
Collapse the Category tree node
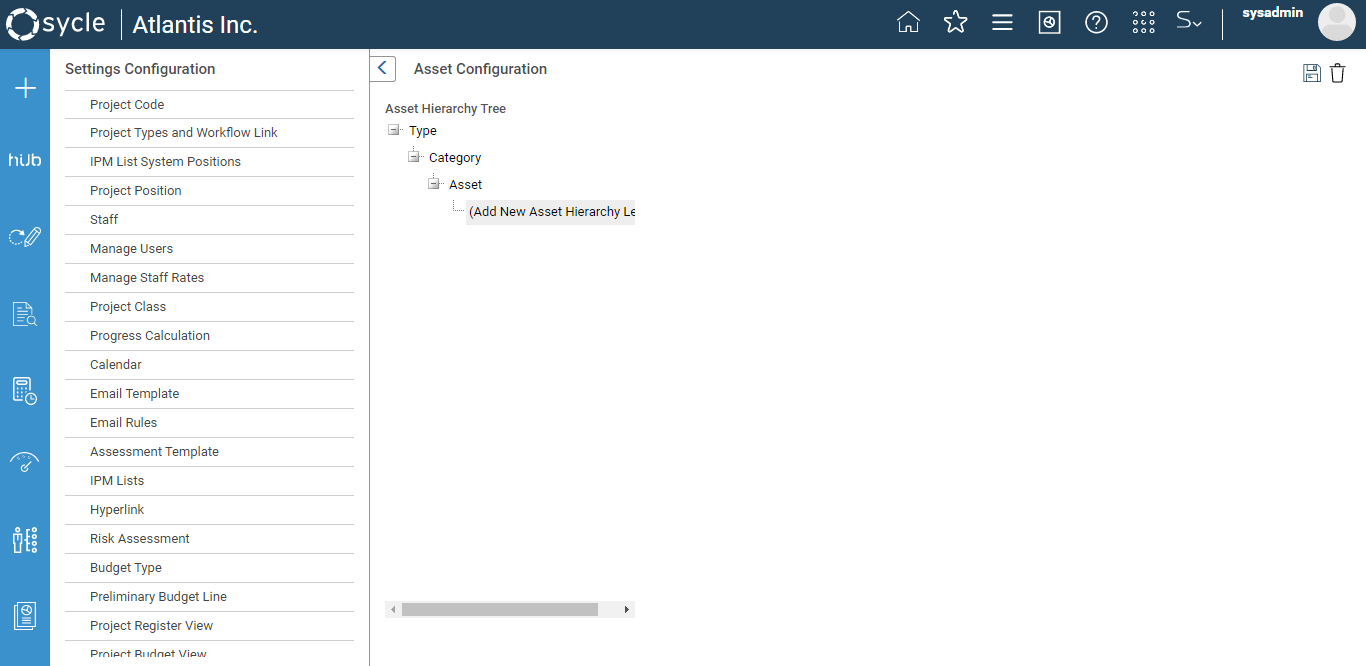tap(414, 157)
